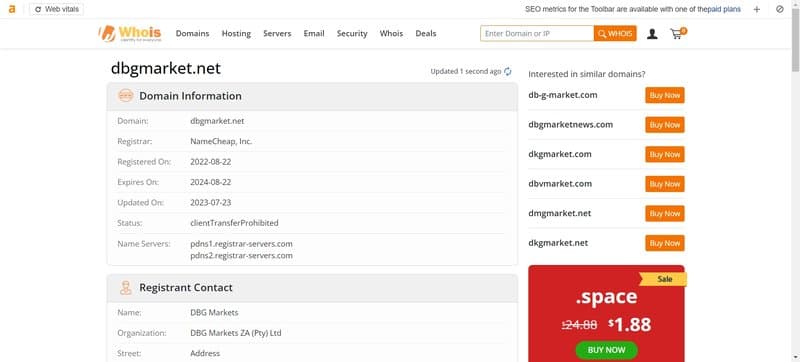Buy Now for dbgmarketnews.com
800x362 pixels.
[x=664, y=125]
